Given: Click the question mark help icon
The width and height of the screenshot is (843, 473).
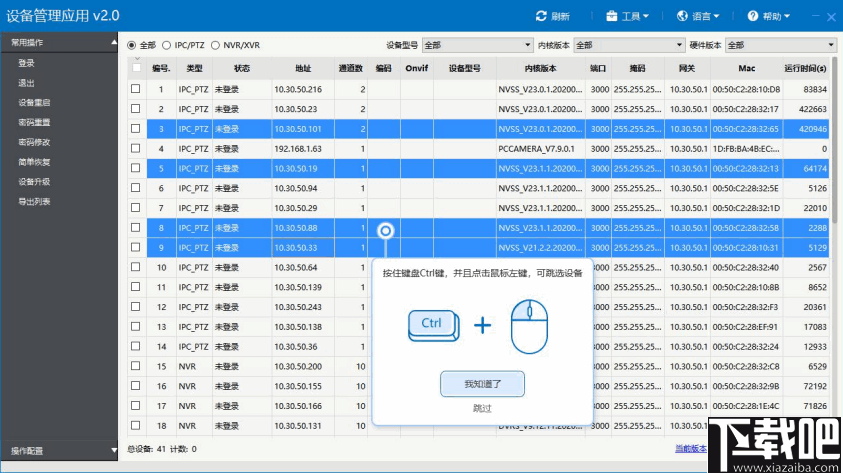Looking at the screenshot, I should 753,16.
